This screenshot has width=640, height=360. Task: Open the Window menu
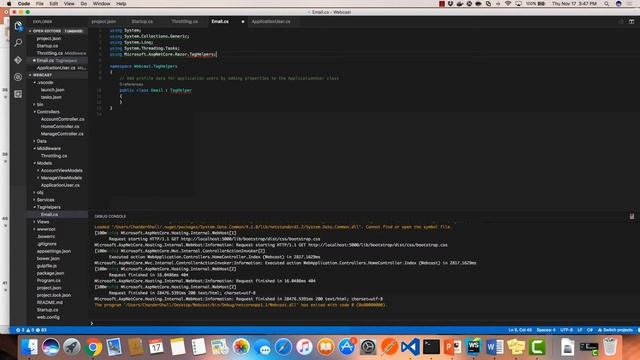point(101,4)
